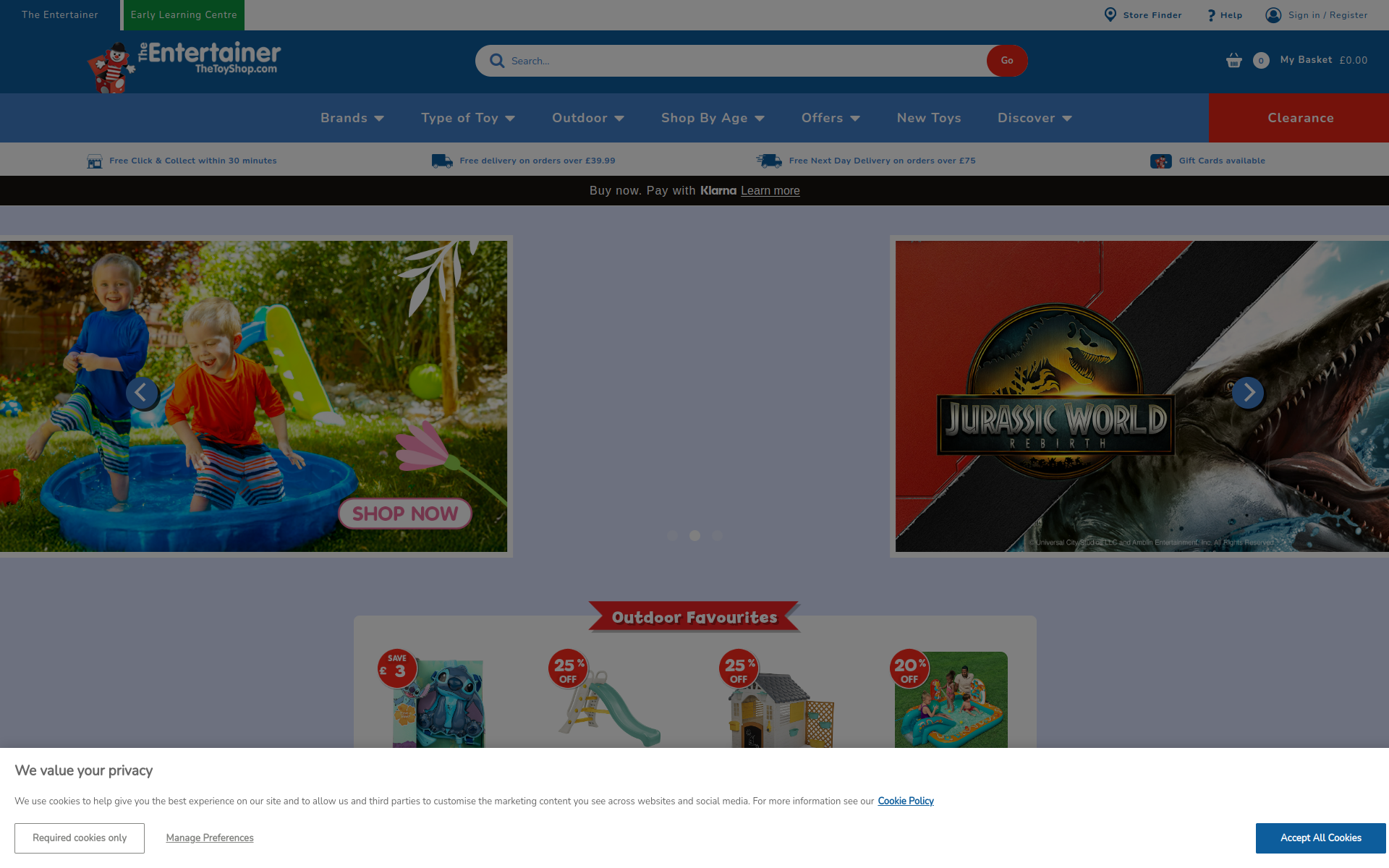The width and height of the screenshot is (1389, 868).
Task: Click Gift Cards available text
Action: (x=1222, y=161)
